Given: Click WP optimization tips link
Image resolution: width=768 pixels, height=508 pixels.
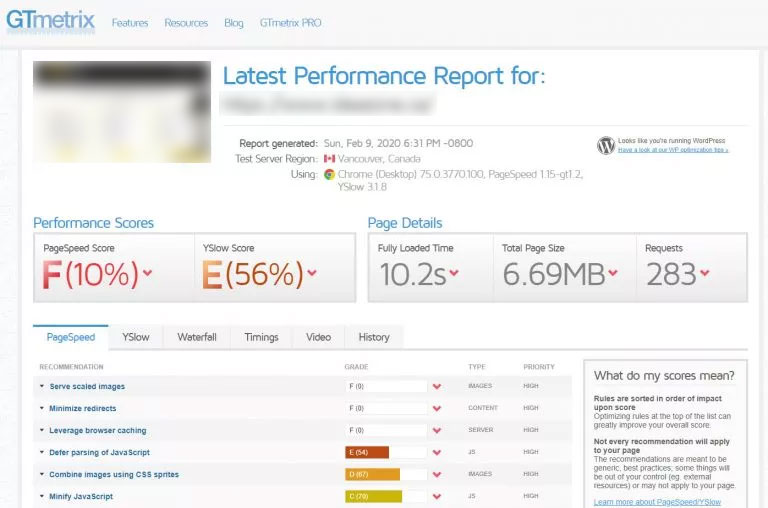Looking at the screenshot, I should click(673, 150).
